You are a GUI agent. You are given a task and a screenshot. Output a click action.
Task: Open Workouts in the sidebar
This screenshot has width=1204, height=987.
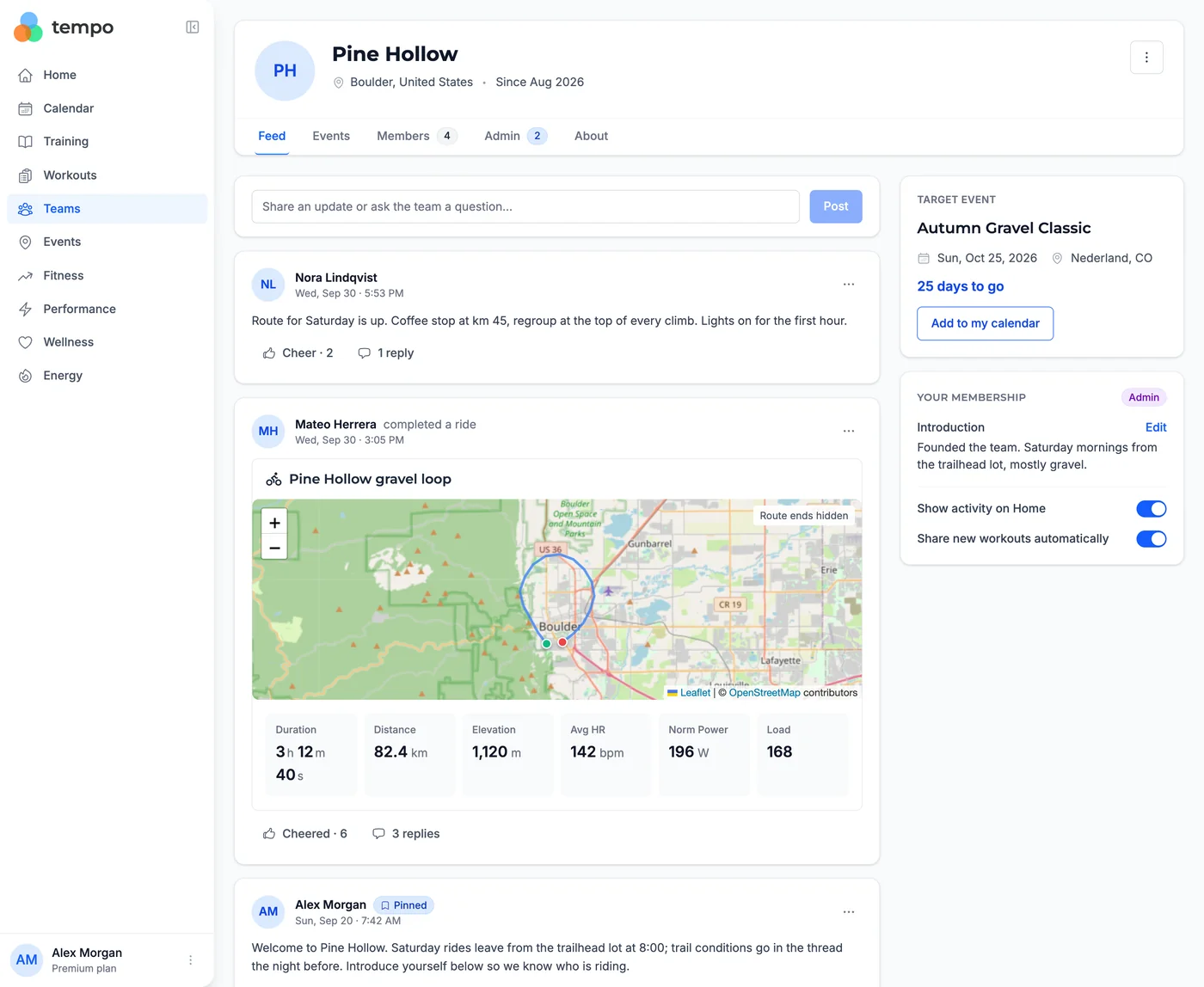[107, 175]
